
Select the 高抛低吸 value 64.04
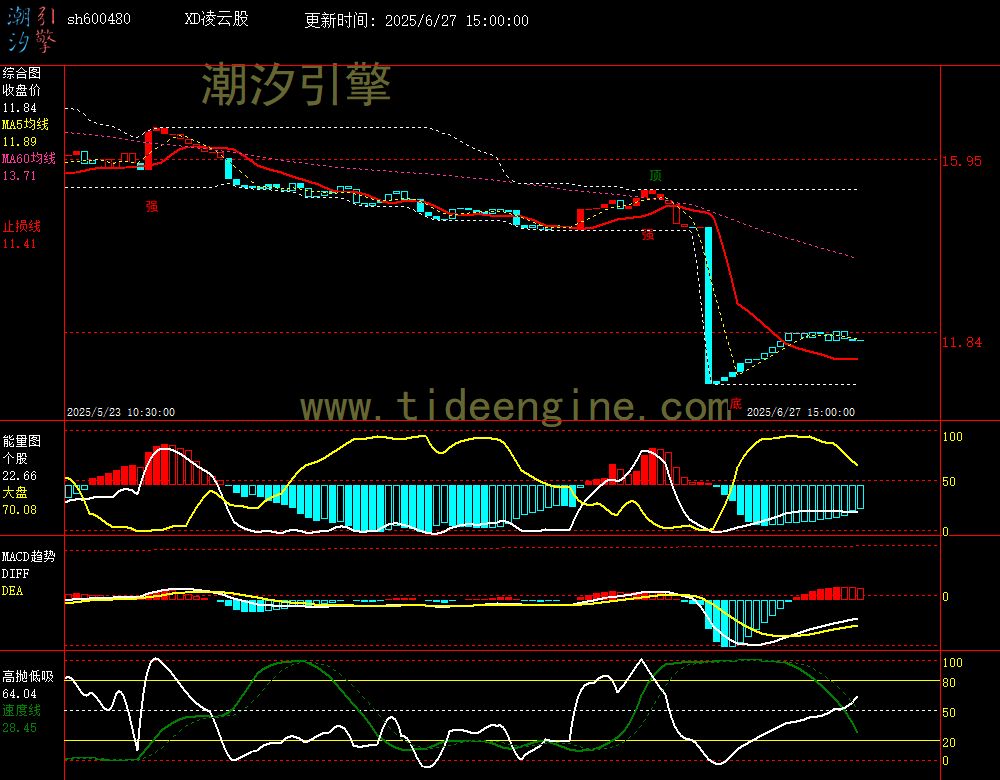[20, 694]
